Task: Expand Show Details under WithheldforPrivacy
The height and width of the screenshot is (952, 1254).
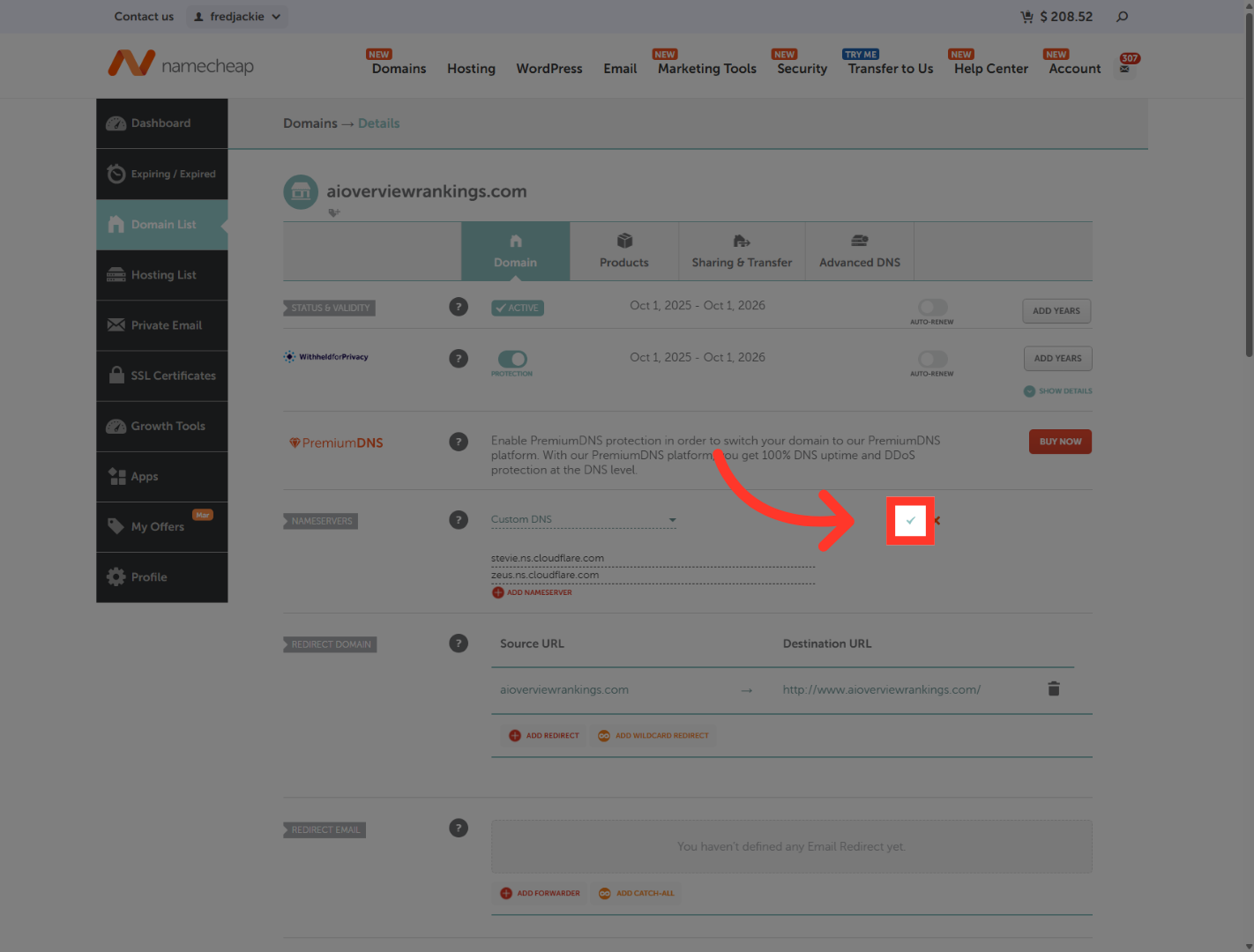Action: [x=1056, y=390]
